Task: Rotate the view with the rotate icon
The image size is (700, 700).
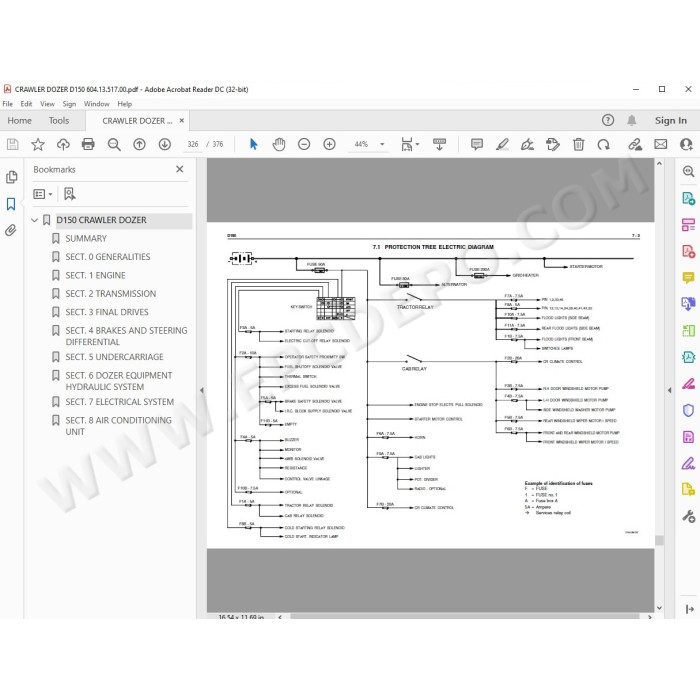Action: pos(604,144)
